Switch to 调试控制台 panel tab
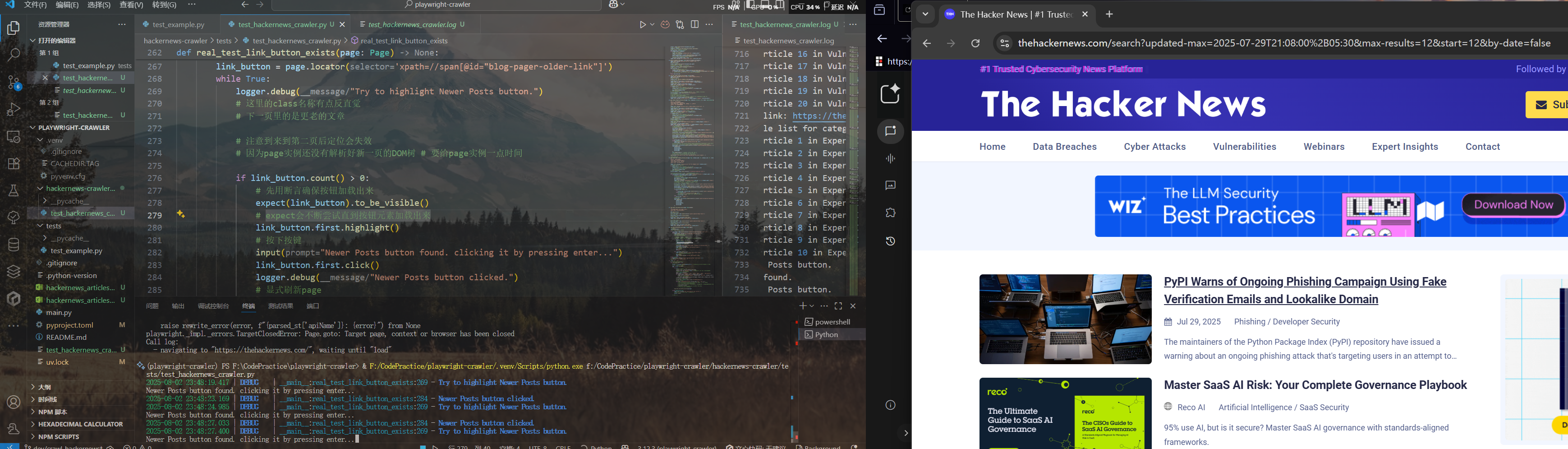Image resolution: width=1568 pixels, height=449 pixels. pyautogui.click(x=213, y=306)
